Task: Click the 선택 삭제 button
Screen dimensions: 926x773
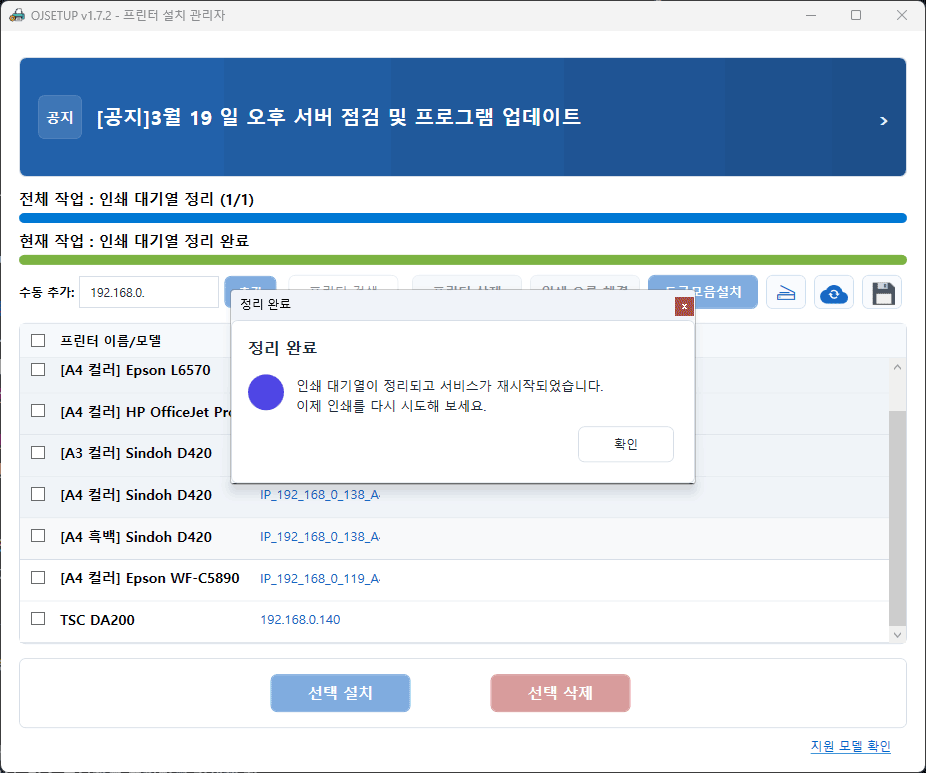Action: pyautogui.click(x=560, y=693)
